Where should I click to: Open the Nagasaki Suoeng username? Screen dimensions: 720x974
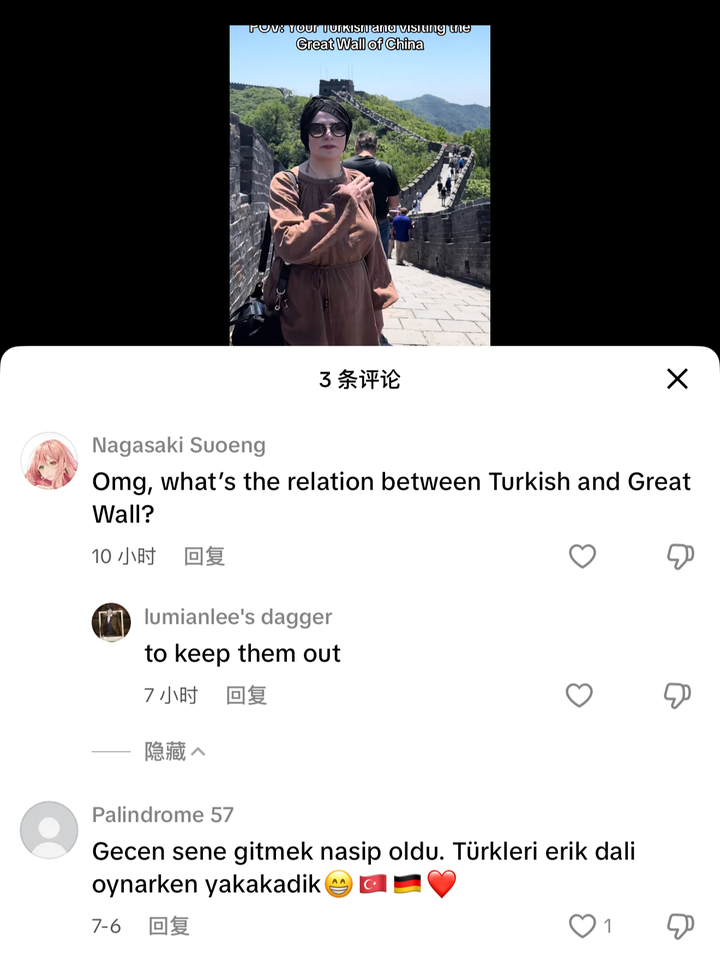coord(179,445)
